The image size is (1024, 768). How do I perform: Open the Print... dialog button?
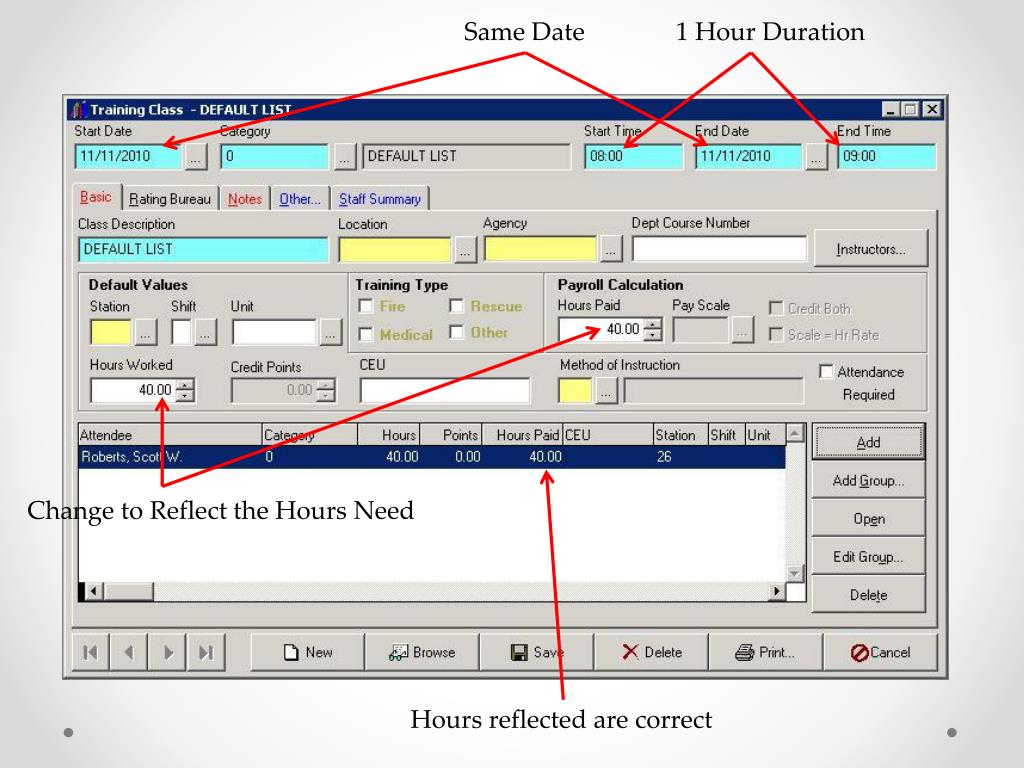[x=765, y=652]
